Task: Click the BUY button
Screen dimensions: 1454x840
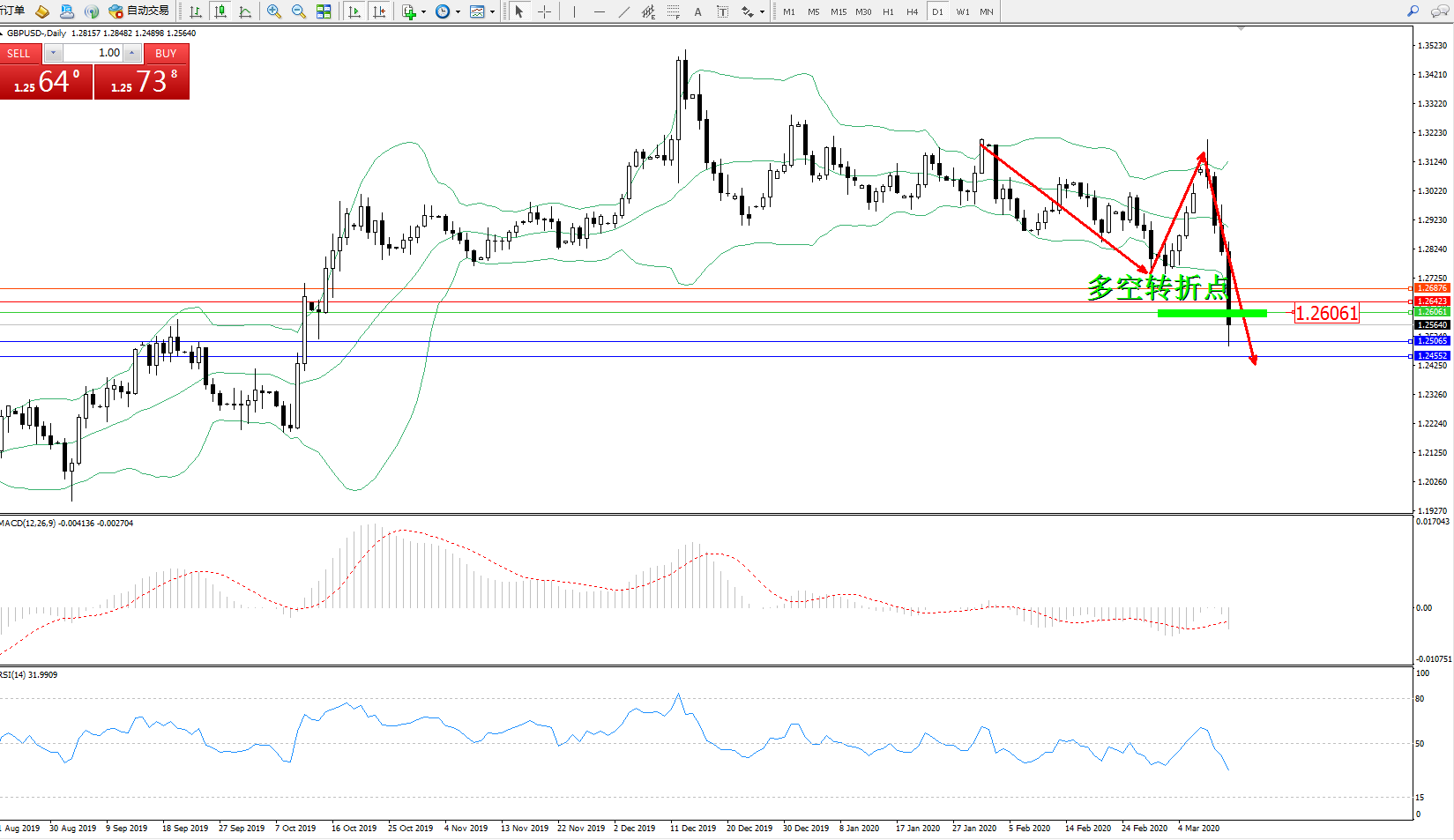Action: [x=166, y=53]
